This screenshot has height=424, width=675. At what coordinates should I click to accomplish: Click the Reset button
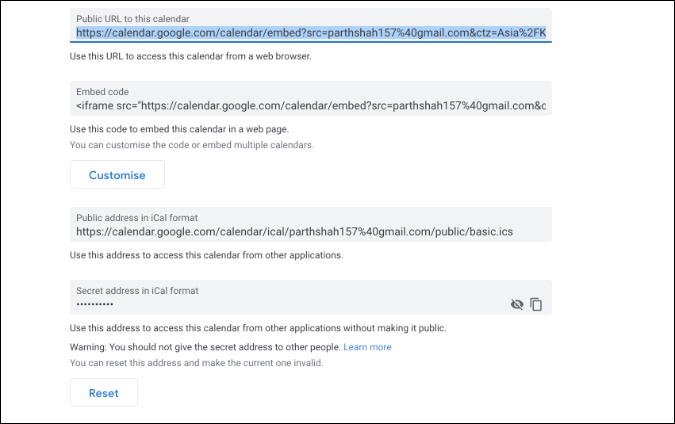click(104, 393)
